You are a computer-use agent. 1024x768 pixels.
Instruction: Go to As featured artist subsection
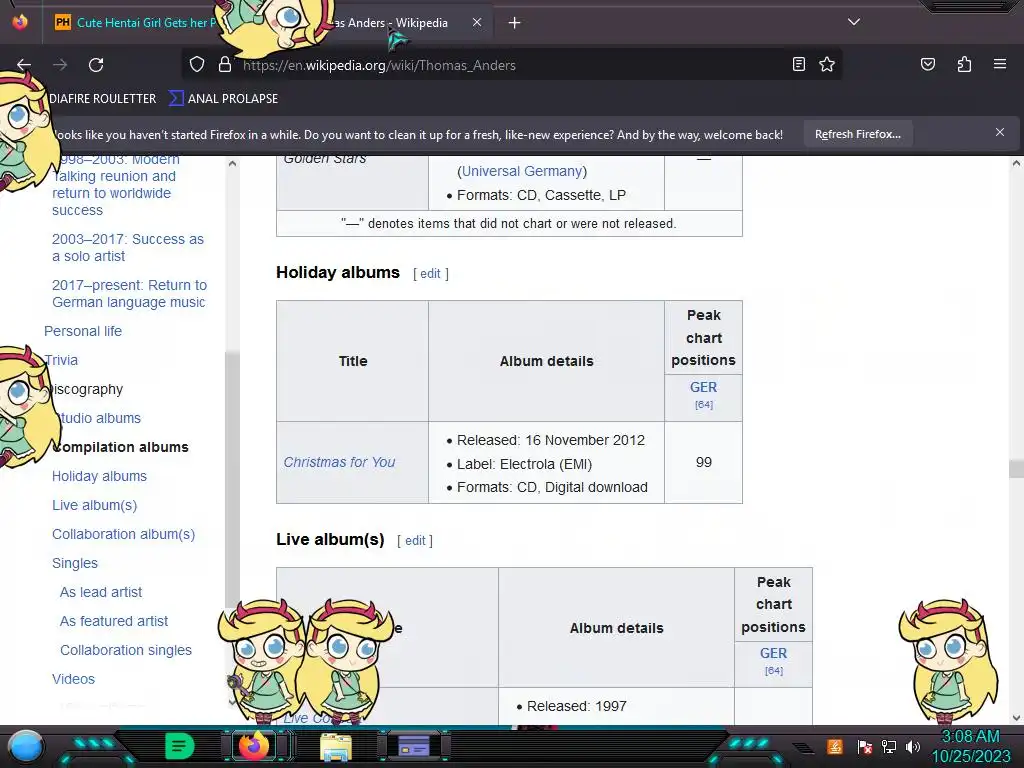coord(114,621)
